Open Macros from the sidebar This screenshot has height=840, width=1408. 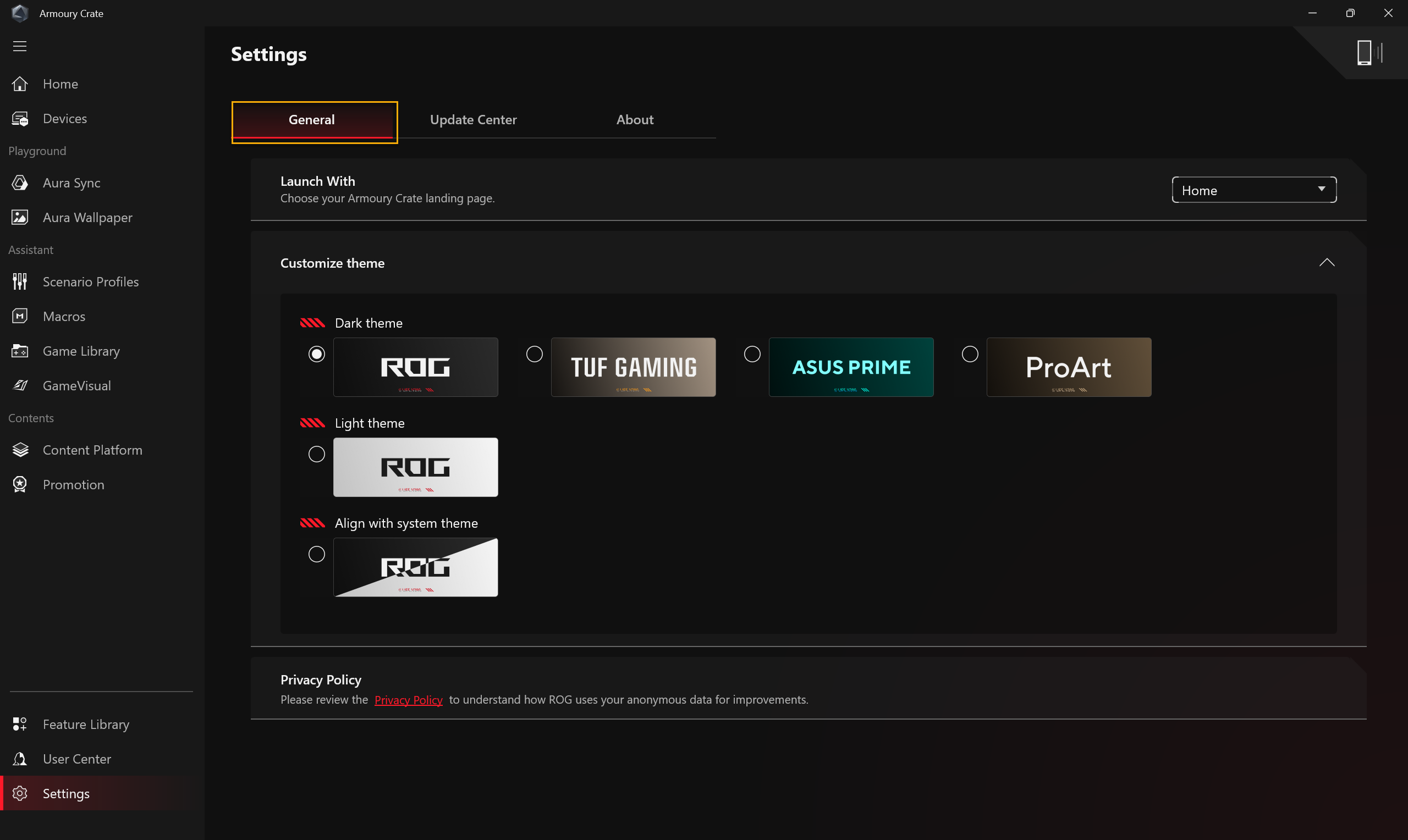coord(64,317)
